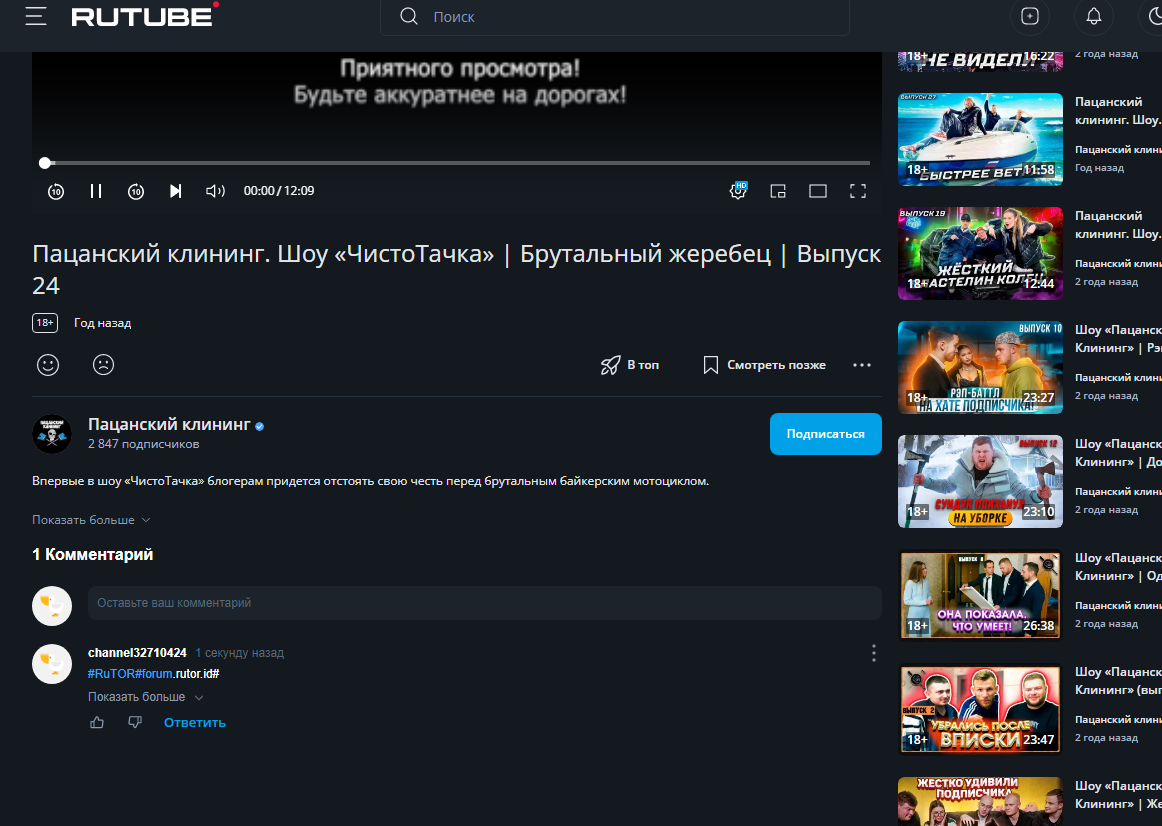Click the comment author's avatar
This screenshot has width=1162, height=826.
point(52,664)
